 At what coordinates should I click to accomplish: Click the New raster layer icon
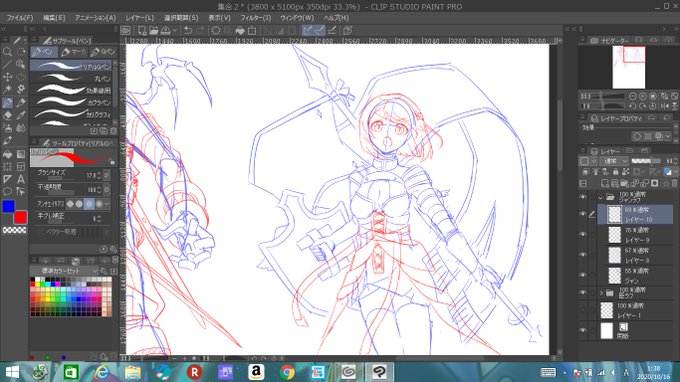(605, 183)
